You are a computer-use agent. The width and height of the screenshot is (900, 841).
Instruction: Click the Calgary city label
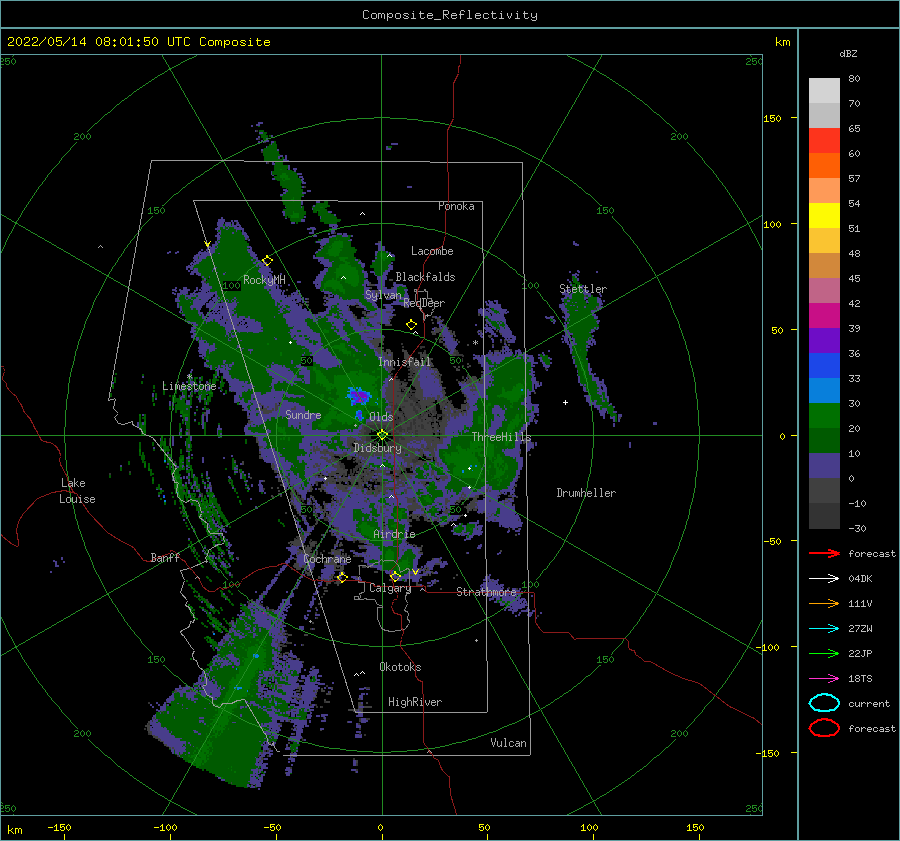coord(390,588)
